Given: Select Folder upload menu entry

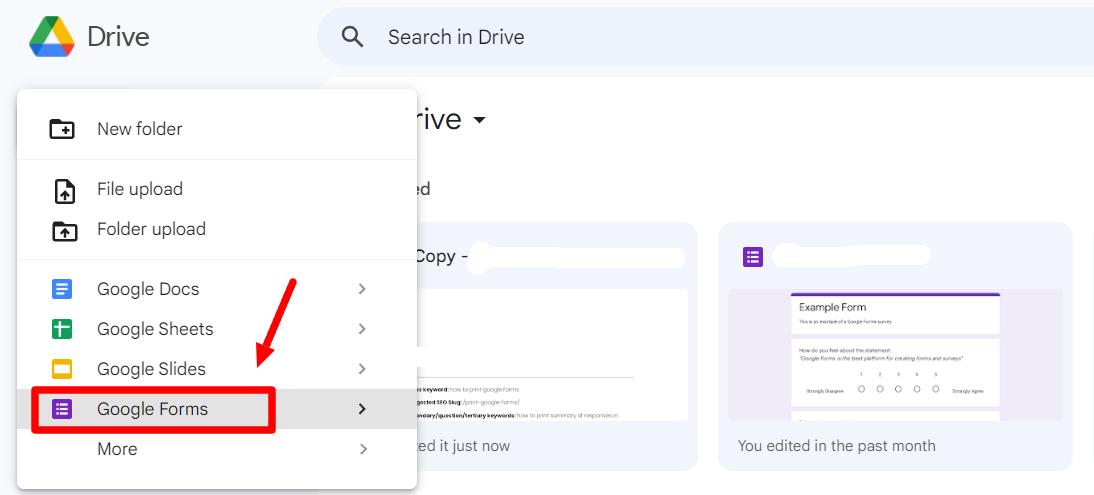Looking at the screenshot, I should (216, 229).
